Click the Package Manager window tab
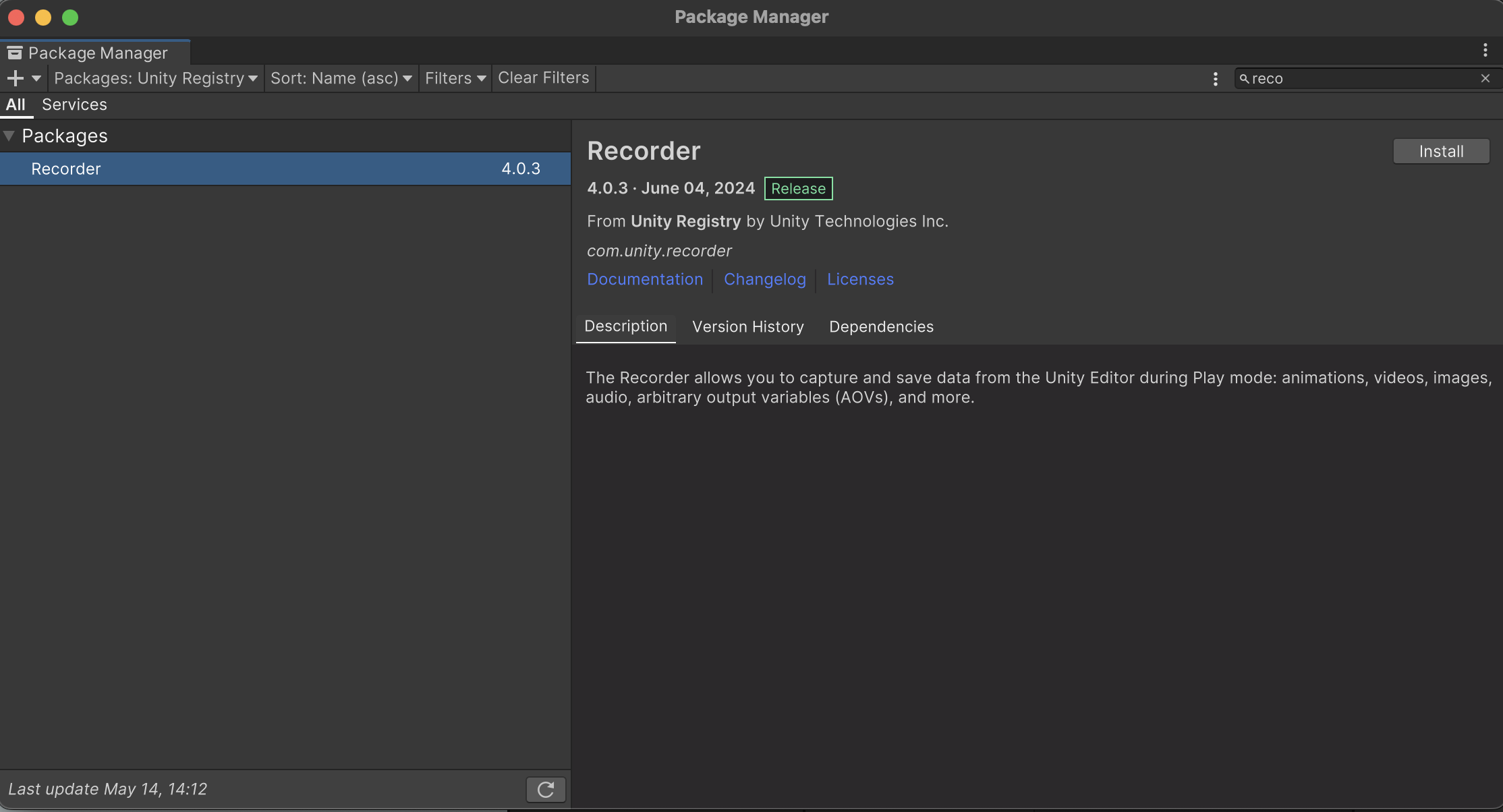This screenshot has height=812, width=1503. (95, 53)
